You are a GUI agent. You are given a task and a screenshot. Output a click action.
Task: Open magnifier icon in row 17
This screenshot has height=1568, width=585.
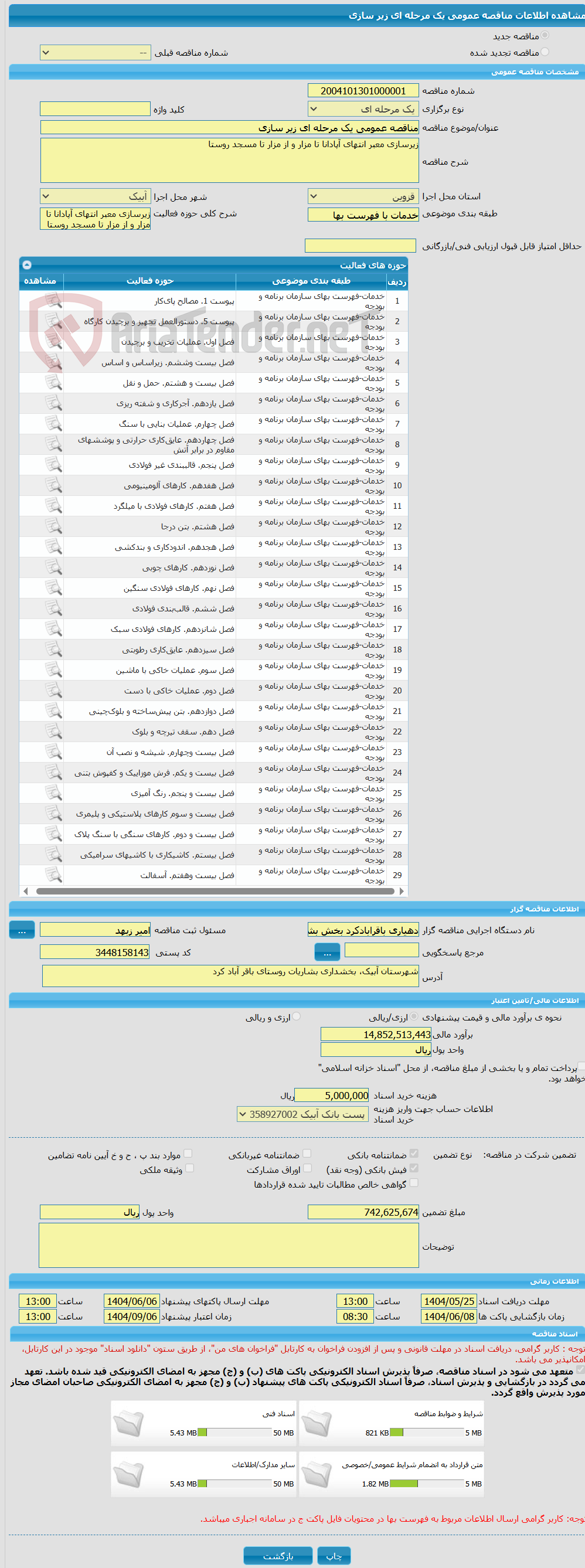click(x=53, y=629)
